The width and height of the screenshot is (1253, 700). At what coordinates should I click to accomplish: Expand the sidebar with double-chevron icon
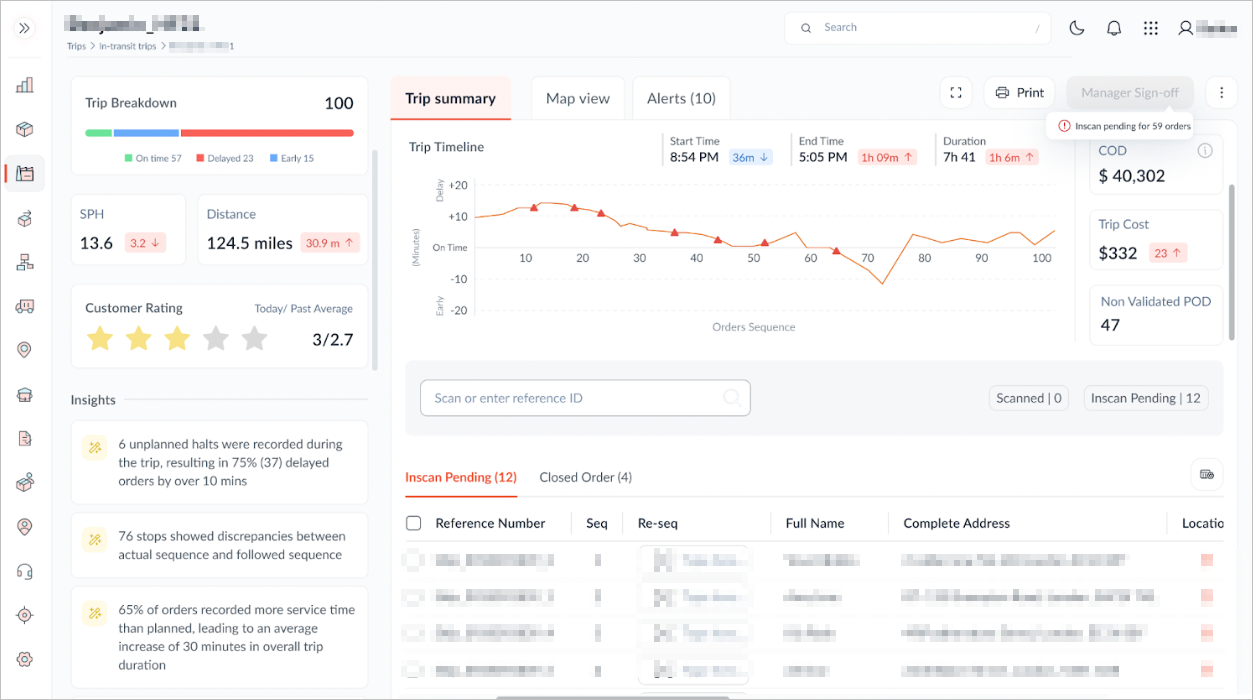[x=25, y=28]
